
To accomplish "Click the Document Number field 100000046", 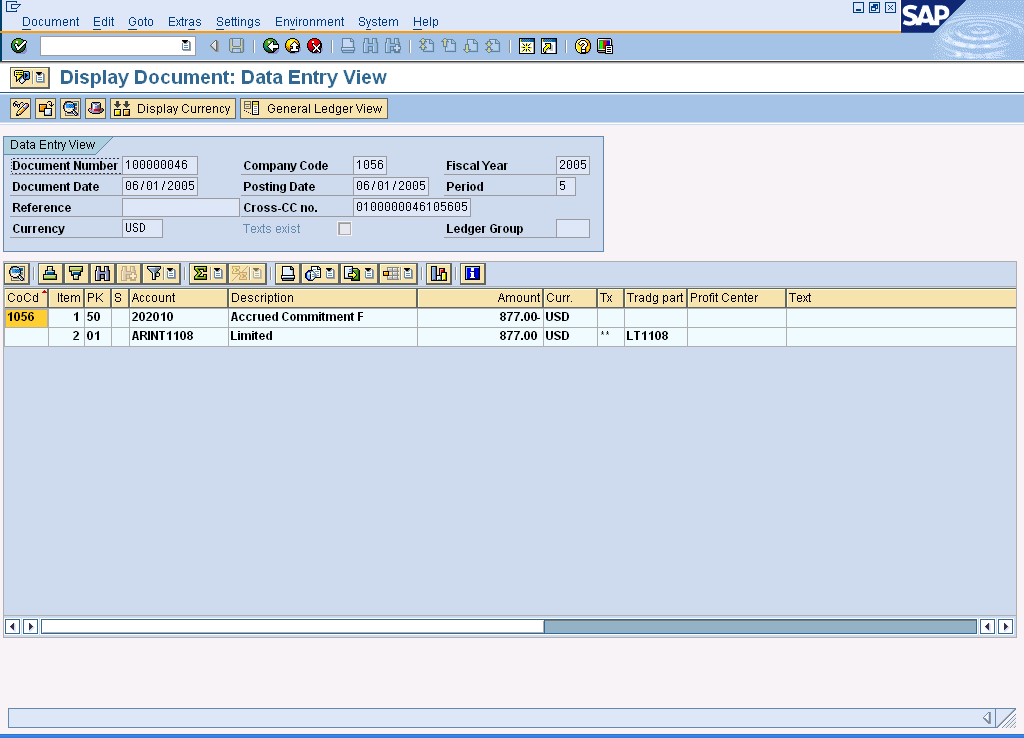I will pos(159,165).
